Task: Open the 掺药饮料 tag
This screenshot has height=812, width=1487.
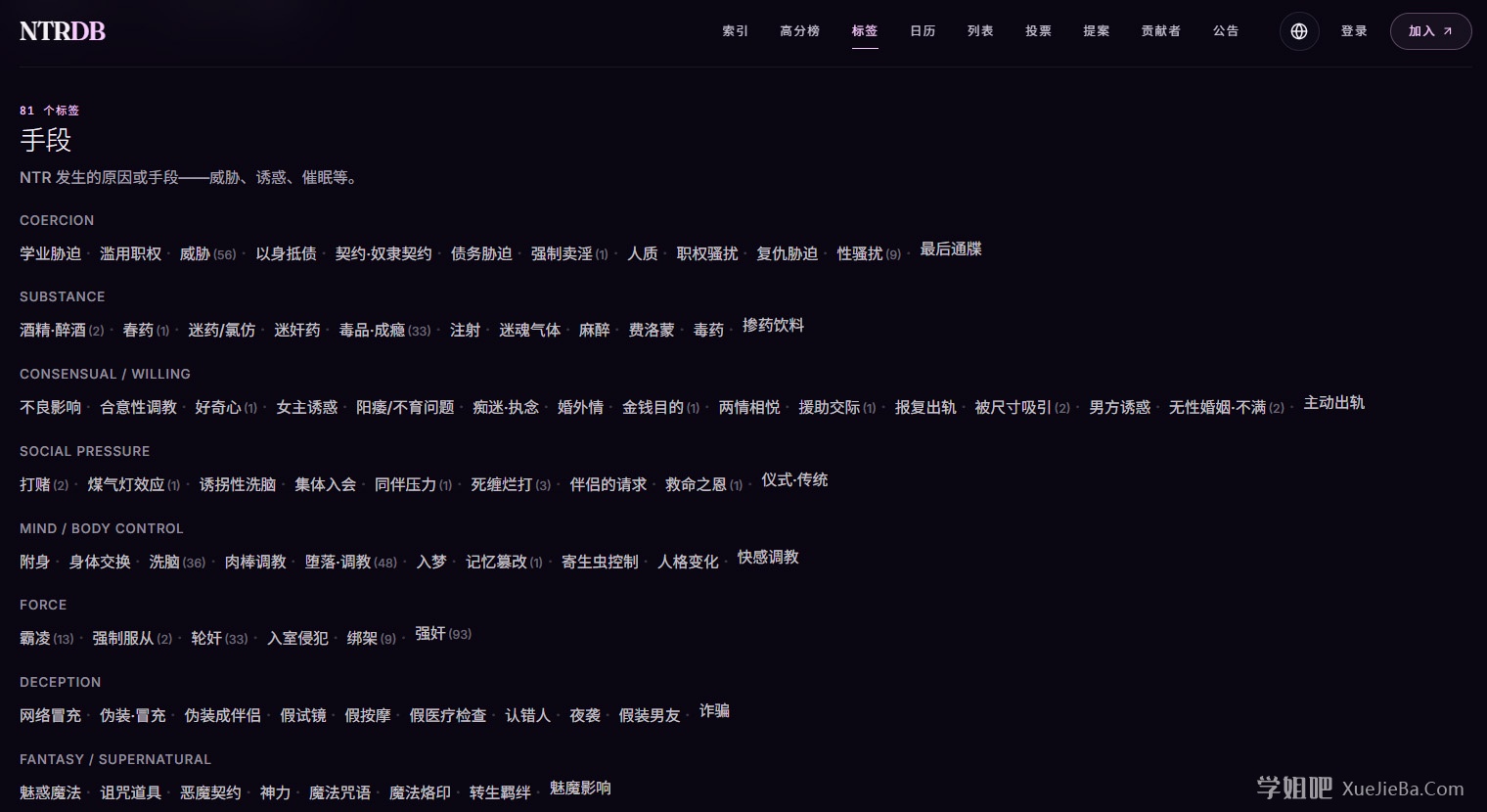Action: tap(773, 326)
